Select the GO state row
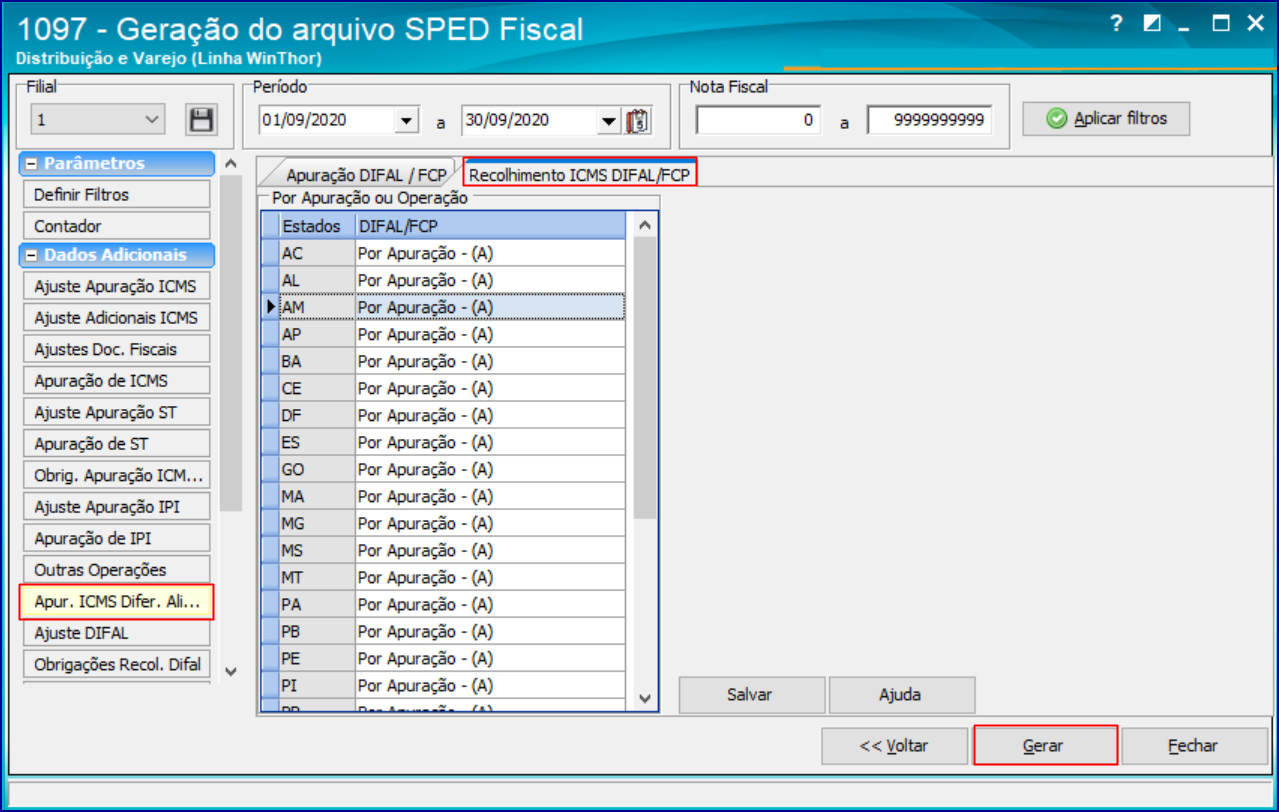 443,469
